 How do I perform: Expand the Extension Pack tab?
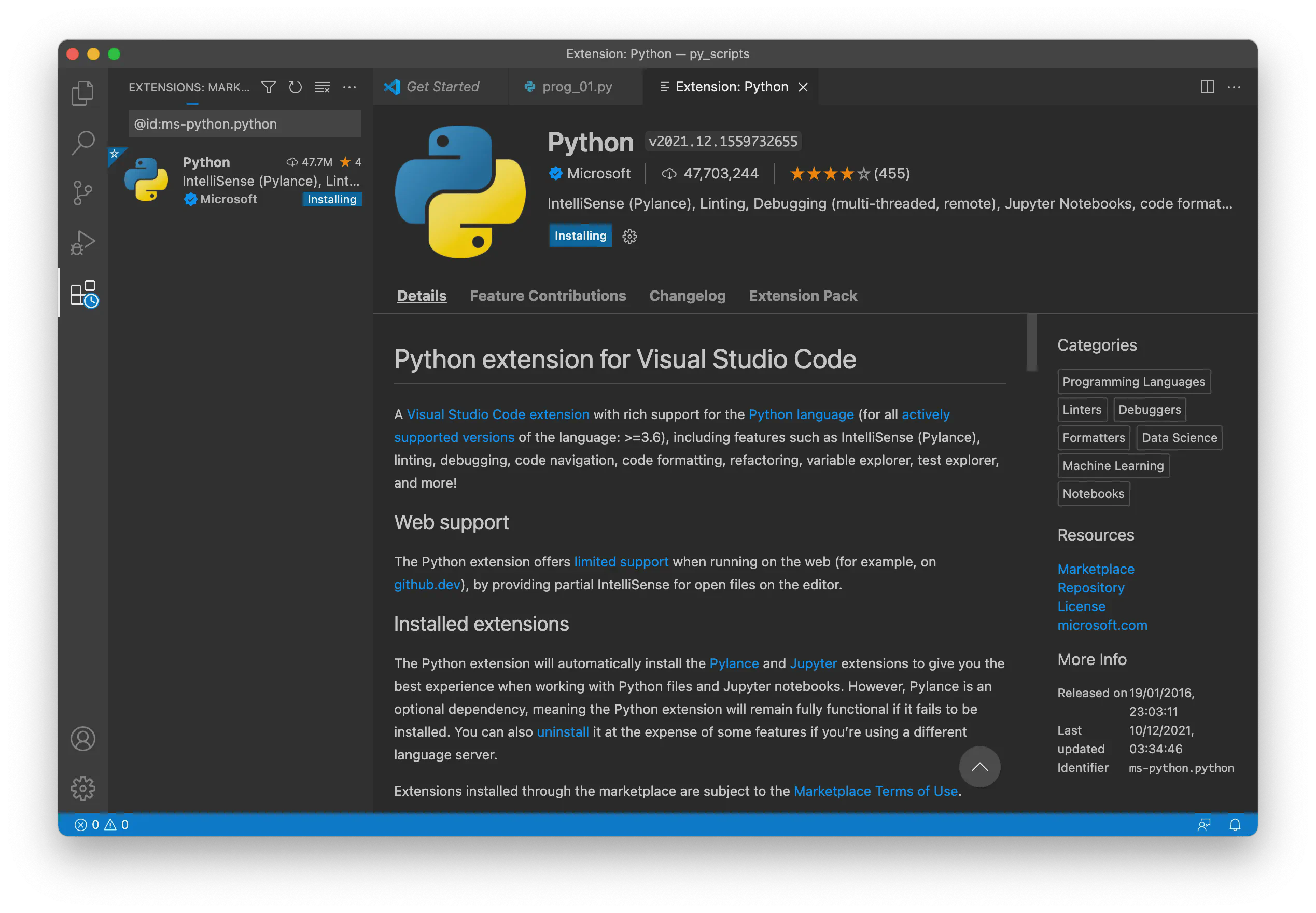[804, 295]
